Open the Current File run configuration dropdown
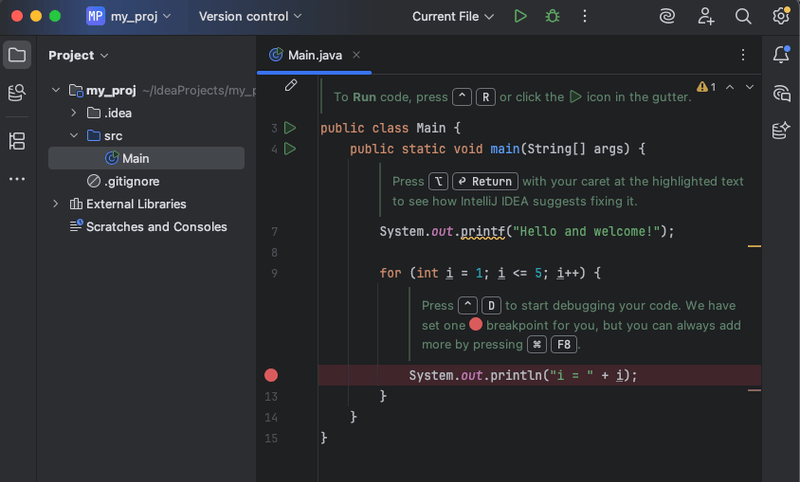Viewport: 800px width, 482px height. [453, 16]
